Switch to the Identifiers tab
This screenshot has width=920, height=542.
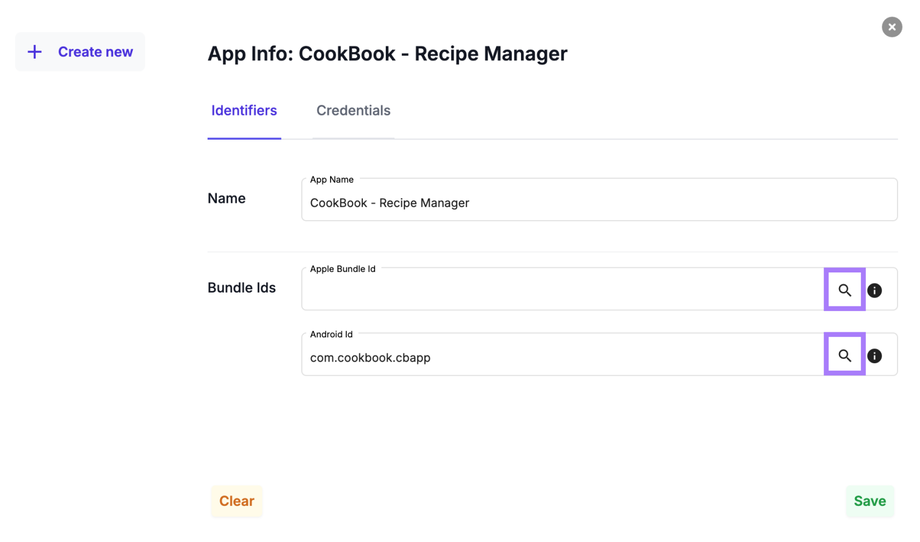click(x=244, y=111)
